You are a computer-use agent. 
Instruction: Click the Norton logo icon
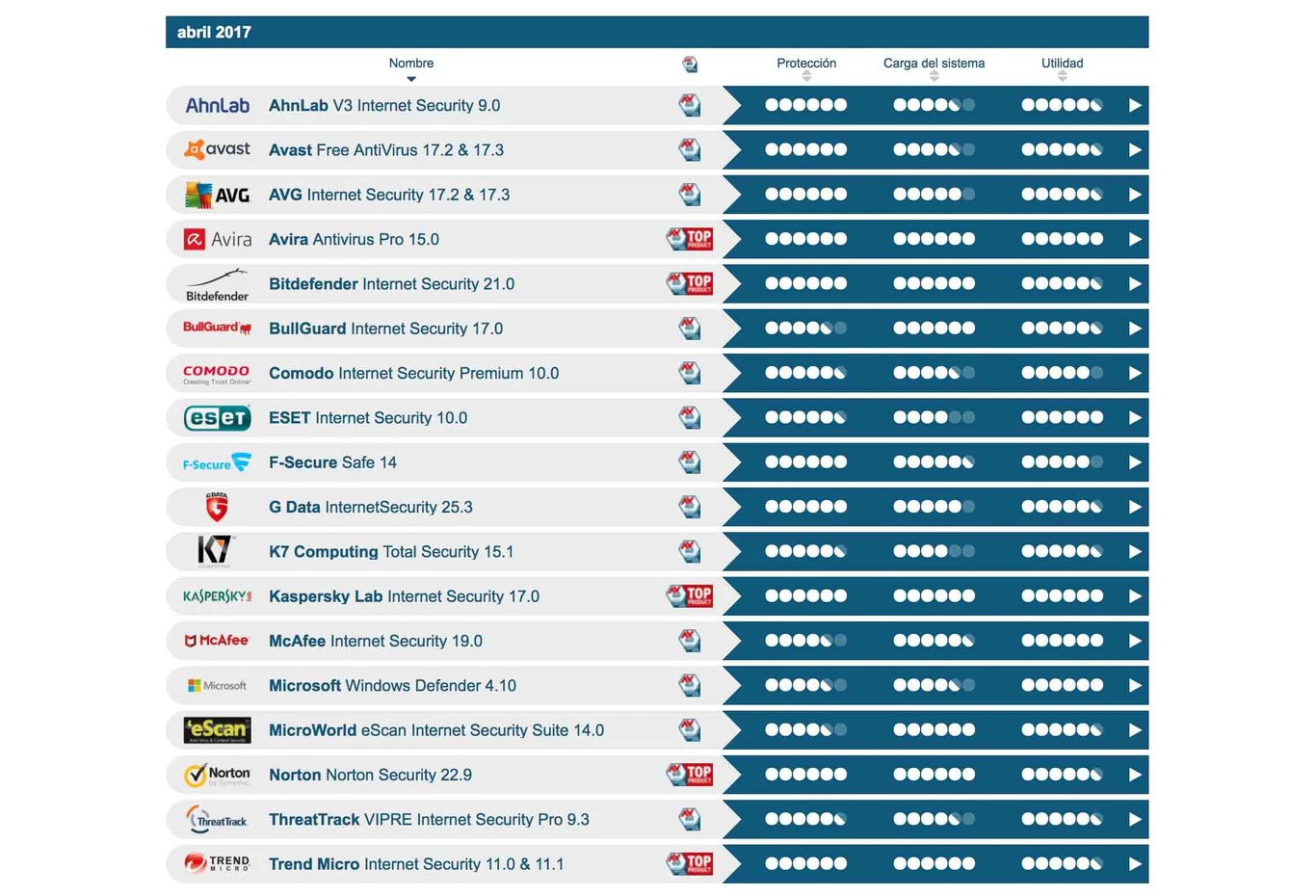[x=217, y=775]
